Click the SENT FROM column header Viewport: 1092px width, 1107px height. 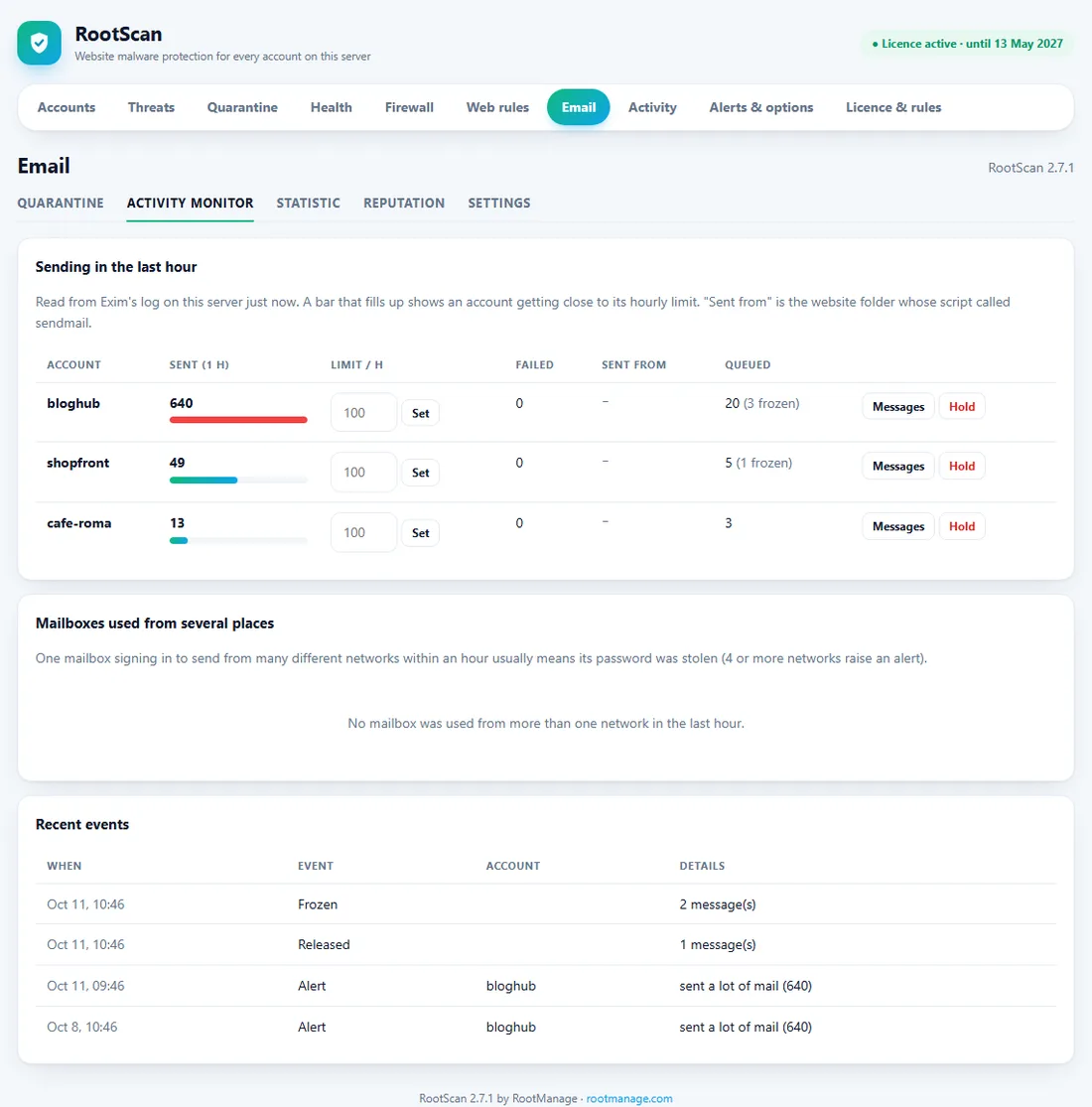(x=634, y=365)
